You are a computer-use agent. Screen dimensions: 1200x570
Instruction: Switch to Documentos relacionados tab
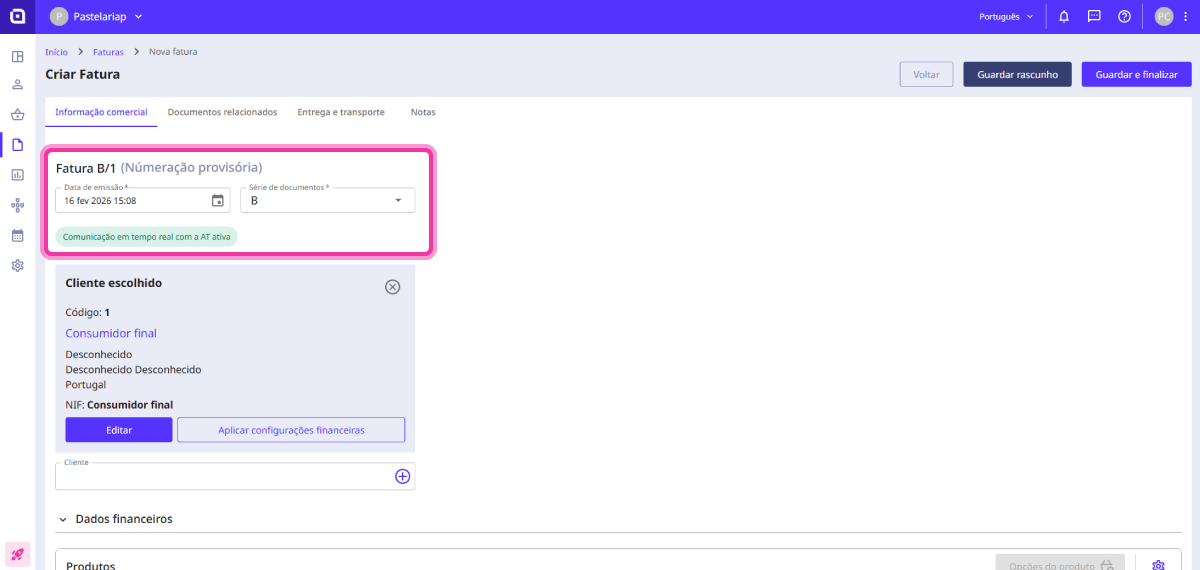point(222,112)
